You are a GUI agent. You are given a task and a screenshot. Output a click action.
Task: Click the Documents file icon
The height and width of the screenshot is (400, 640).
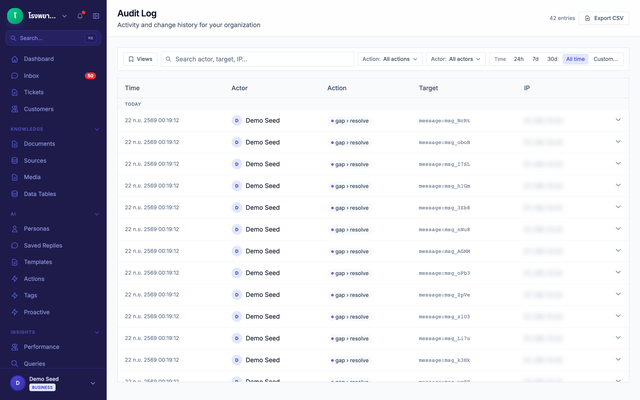pyautogui.click(x=15, y=144)
